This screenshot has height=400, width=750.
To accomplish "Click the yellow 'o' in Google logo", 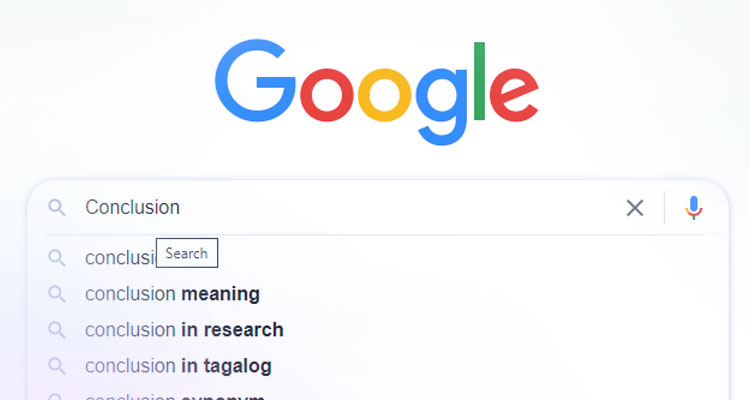I will (x=385, y=95).
